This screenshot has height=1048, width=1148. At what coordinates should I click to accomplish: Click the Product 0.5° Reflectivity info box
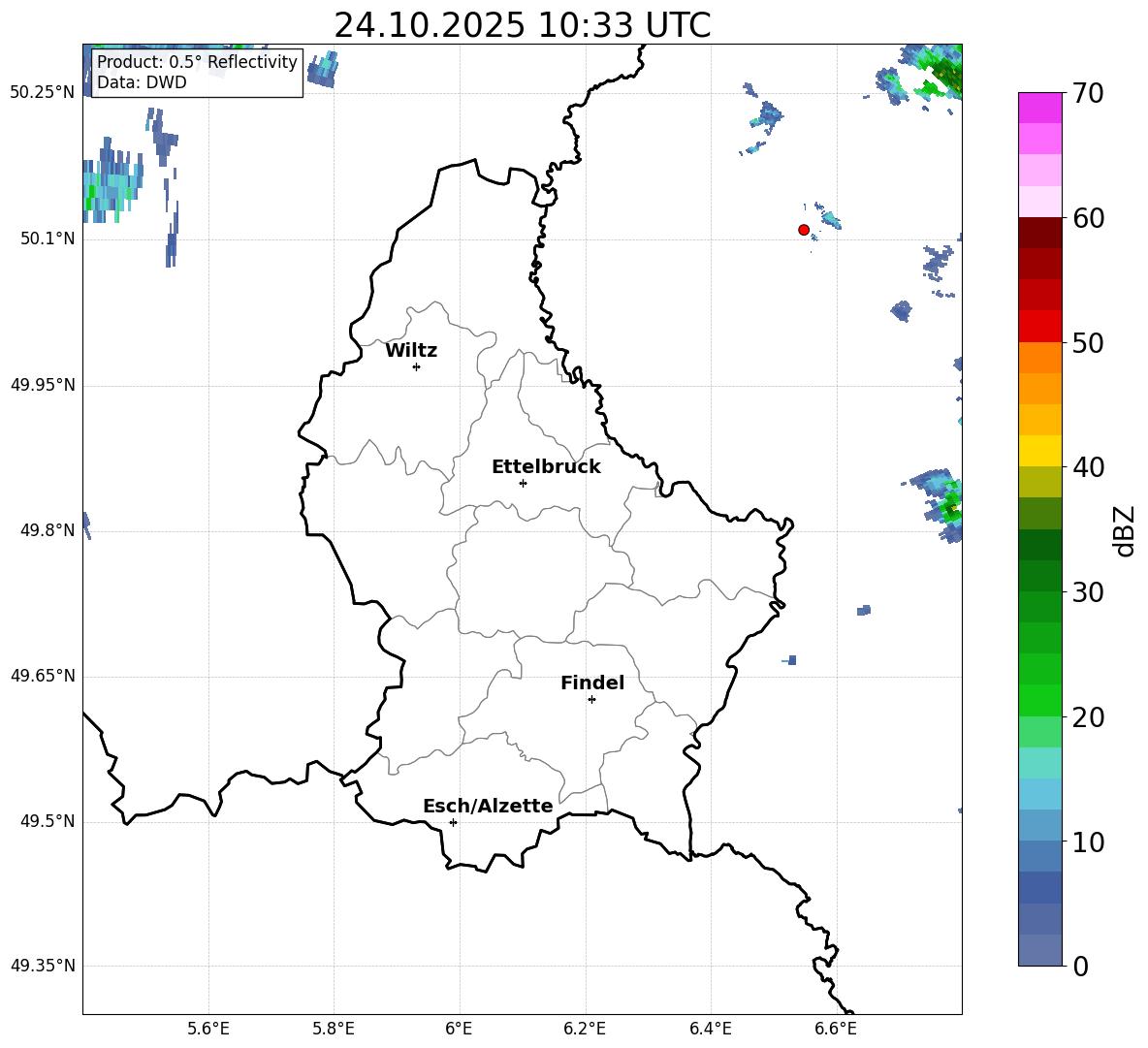(x=197, y=73)
